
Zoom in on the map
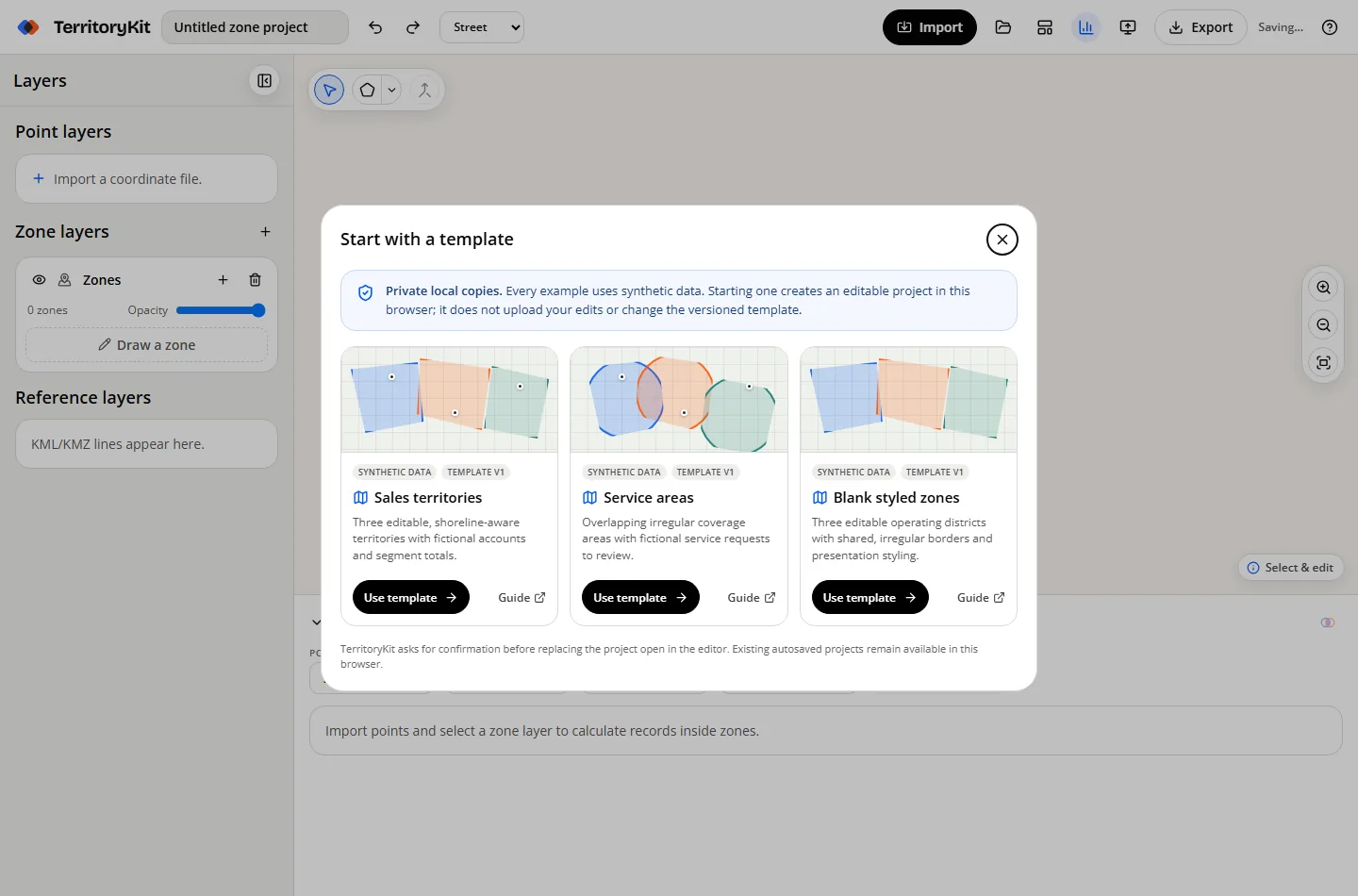click(1324, 288)
